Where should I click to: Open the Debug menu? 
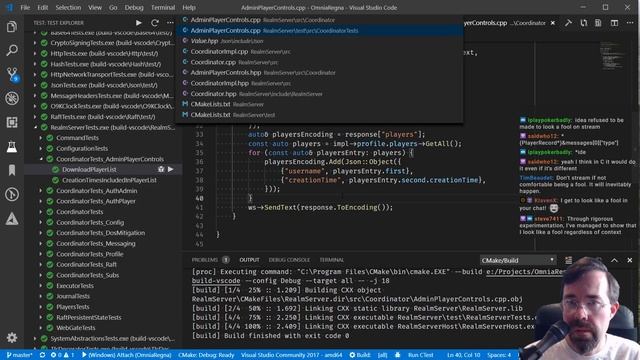[x=134, y=7]
